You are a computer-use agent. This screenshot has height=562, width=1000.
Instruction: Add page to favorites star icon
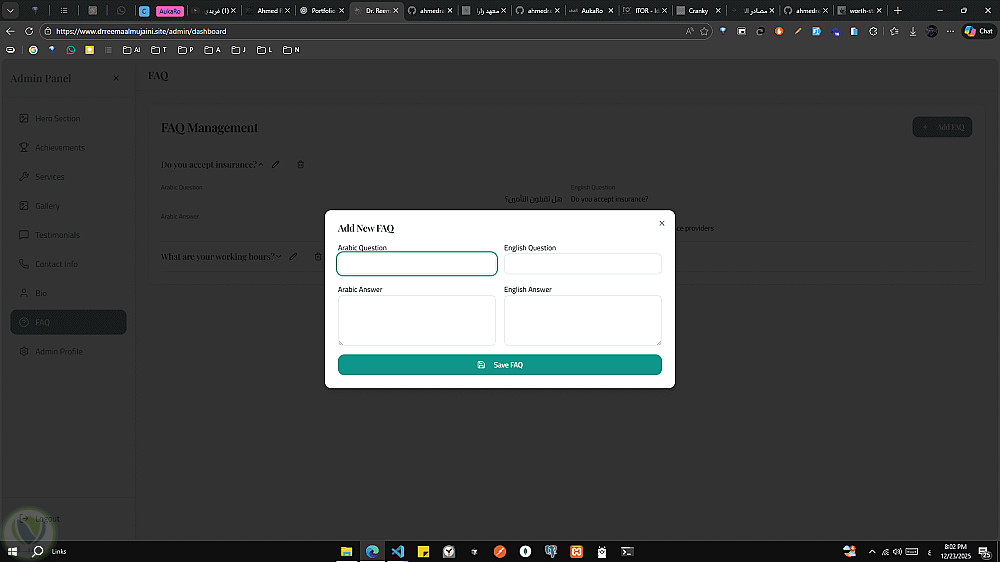coord(704,31)
